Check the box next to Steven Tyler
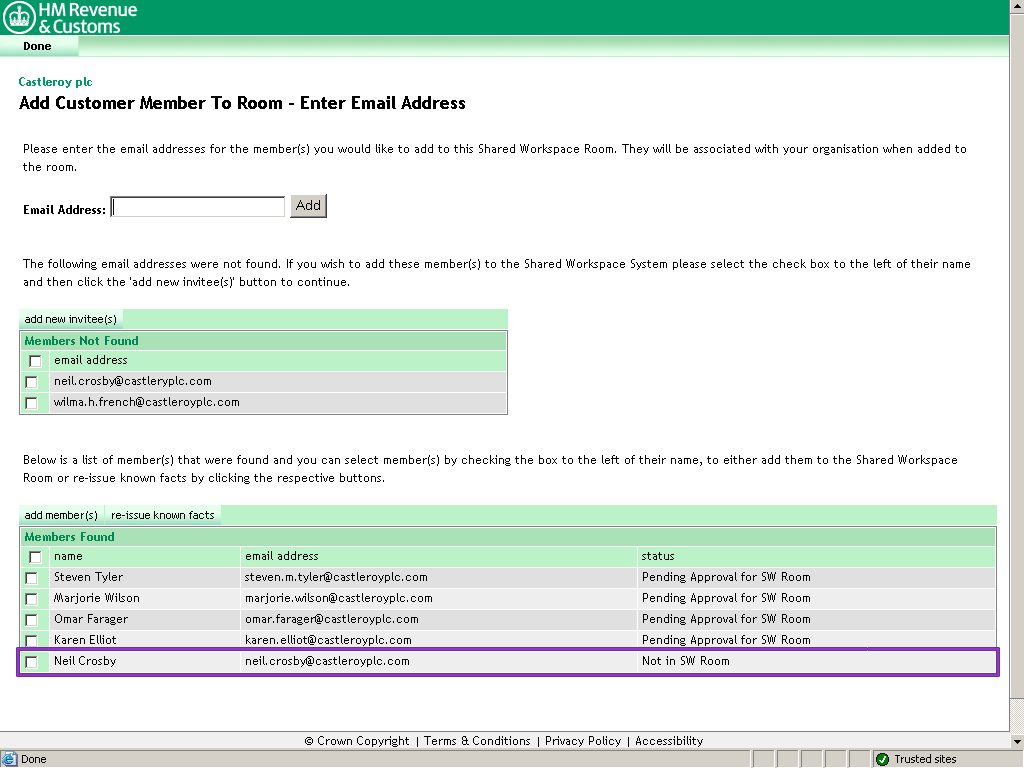 (x=32, y=578)
